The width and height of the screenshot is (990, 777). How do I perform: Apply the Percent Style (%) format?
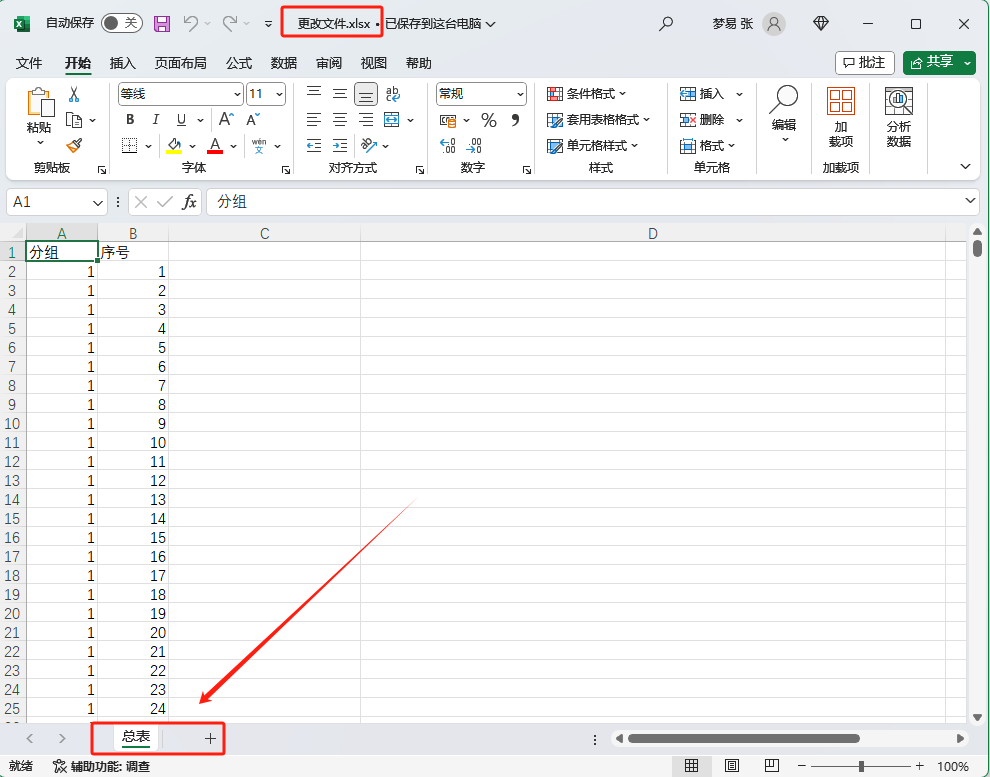coord(488,119)
